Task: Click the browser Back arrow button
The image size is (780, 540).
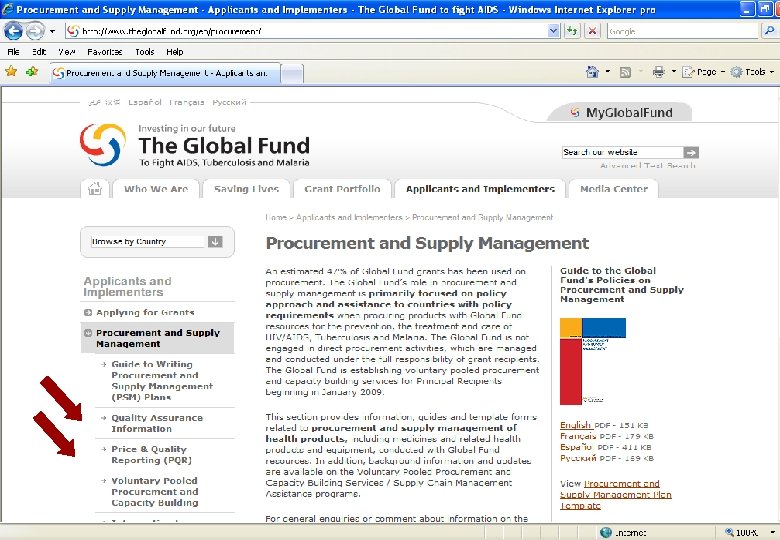Action: [x=13, y=31]
